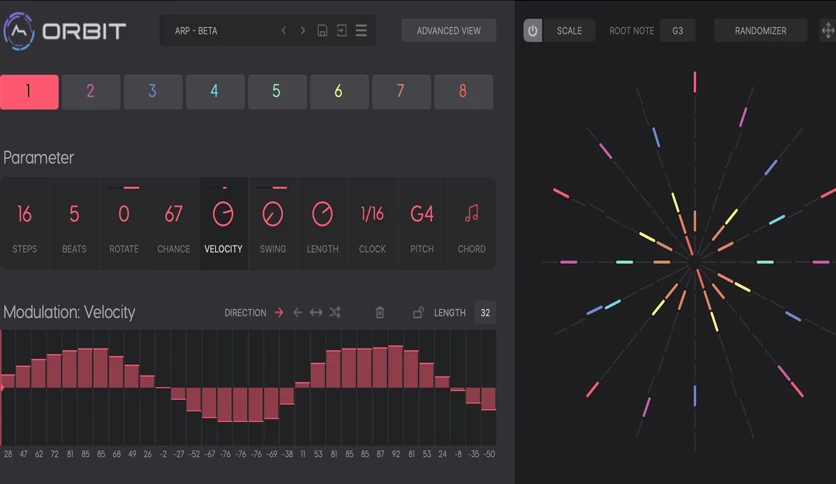Screen dimensions: 836x484
Task: Click the last velocity bar valued -50
Action: (x=489, y=399)
